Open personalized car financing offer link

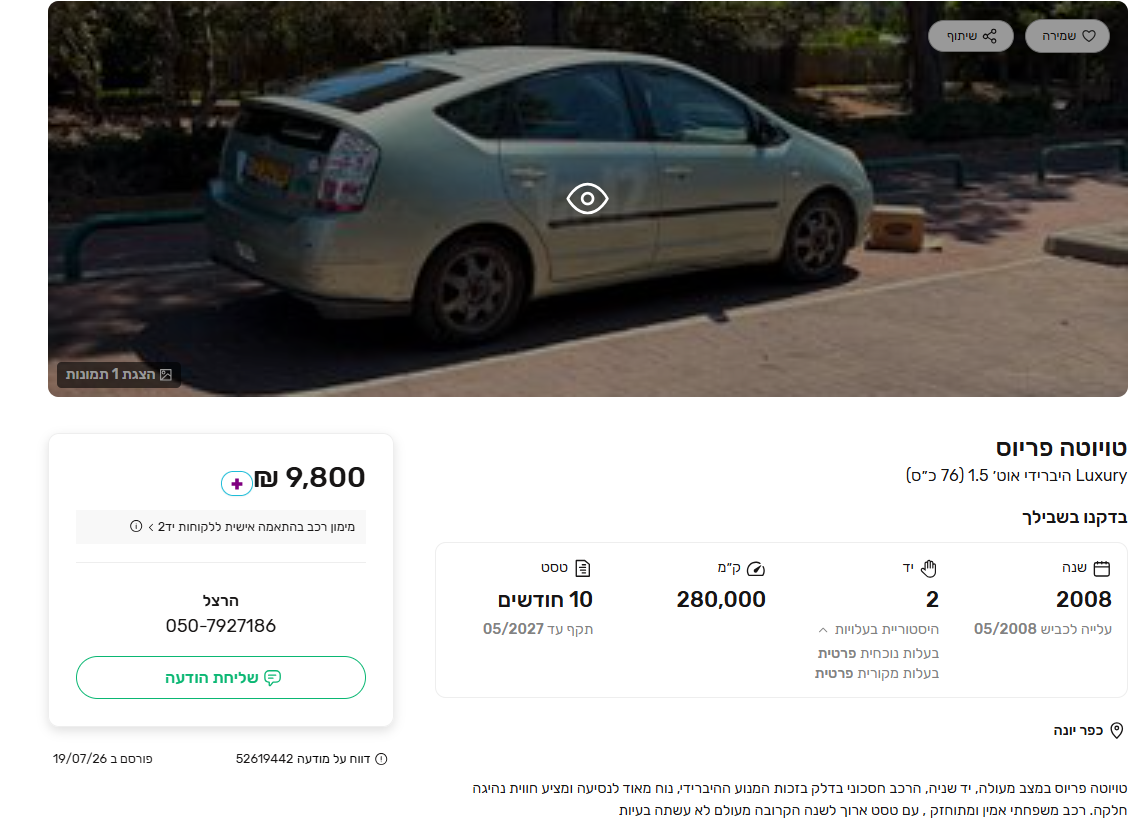point(252,526)
